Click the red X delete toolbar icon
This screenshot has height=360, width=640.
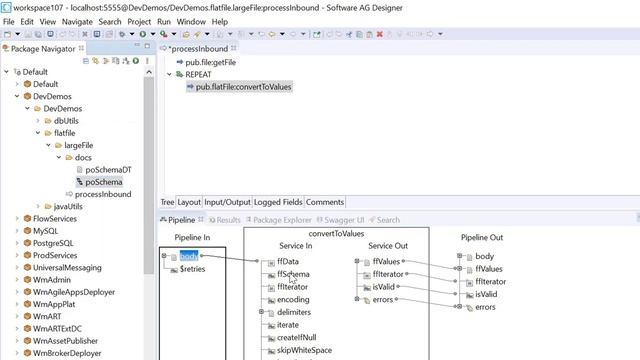pyautogui.click(x=380, y=34)
